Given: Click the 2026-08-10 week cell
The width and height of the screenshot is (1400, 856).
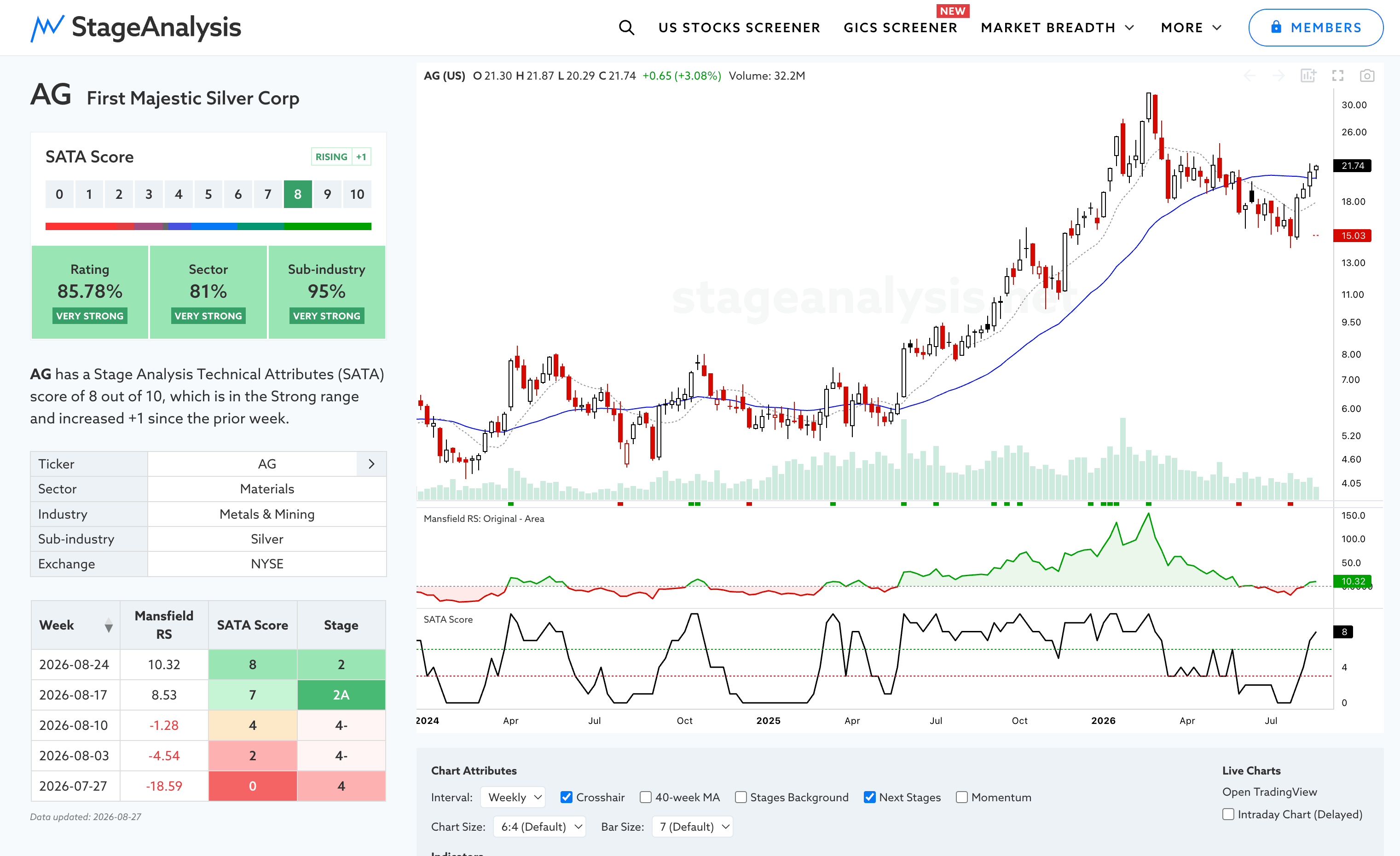Looking at the screenshot, I should tap(75, 725).
